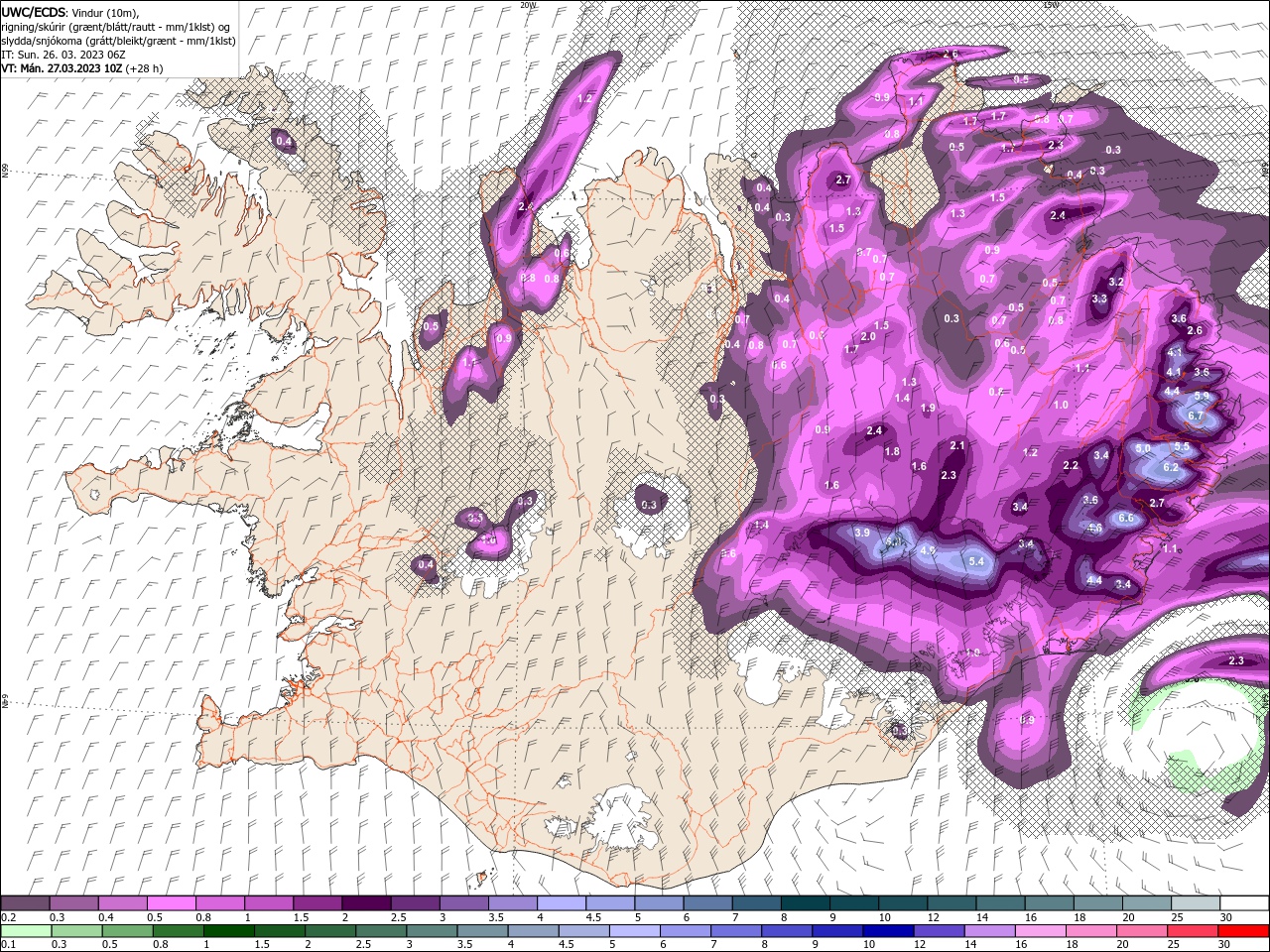Select the pale grey 25–30 snow legend swatch
The height and width of the screenshot is (952, 1270).
tap(1195, 903)
